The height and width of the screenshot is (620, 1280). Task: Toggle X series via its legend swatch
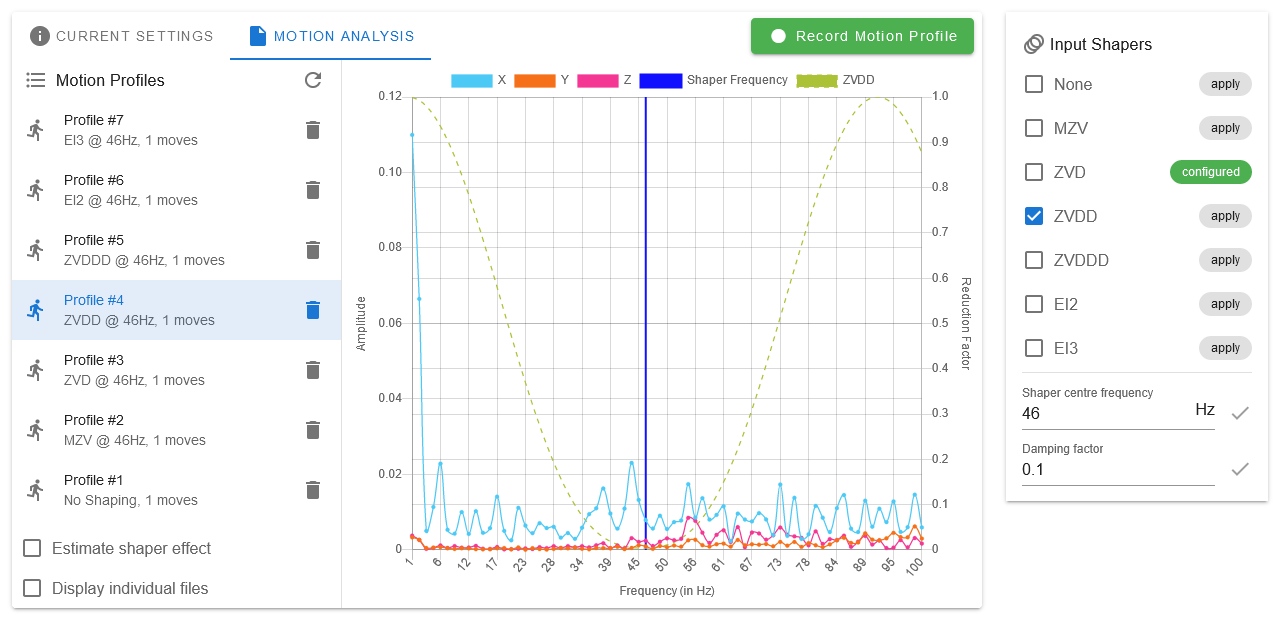point(471,80)
